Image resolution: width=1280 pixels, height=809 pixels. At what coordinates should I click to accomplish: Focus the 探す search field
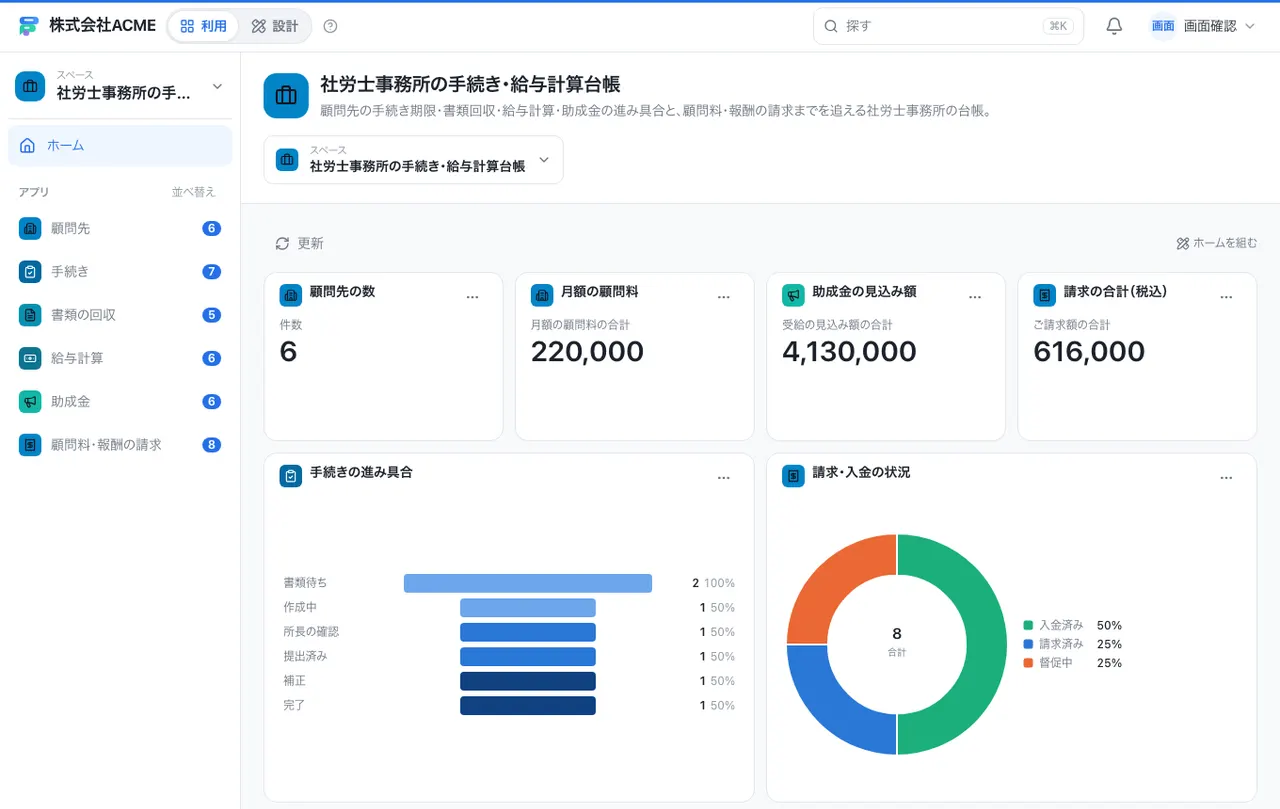coord(948,26)
